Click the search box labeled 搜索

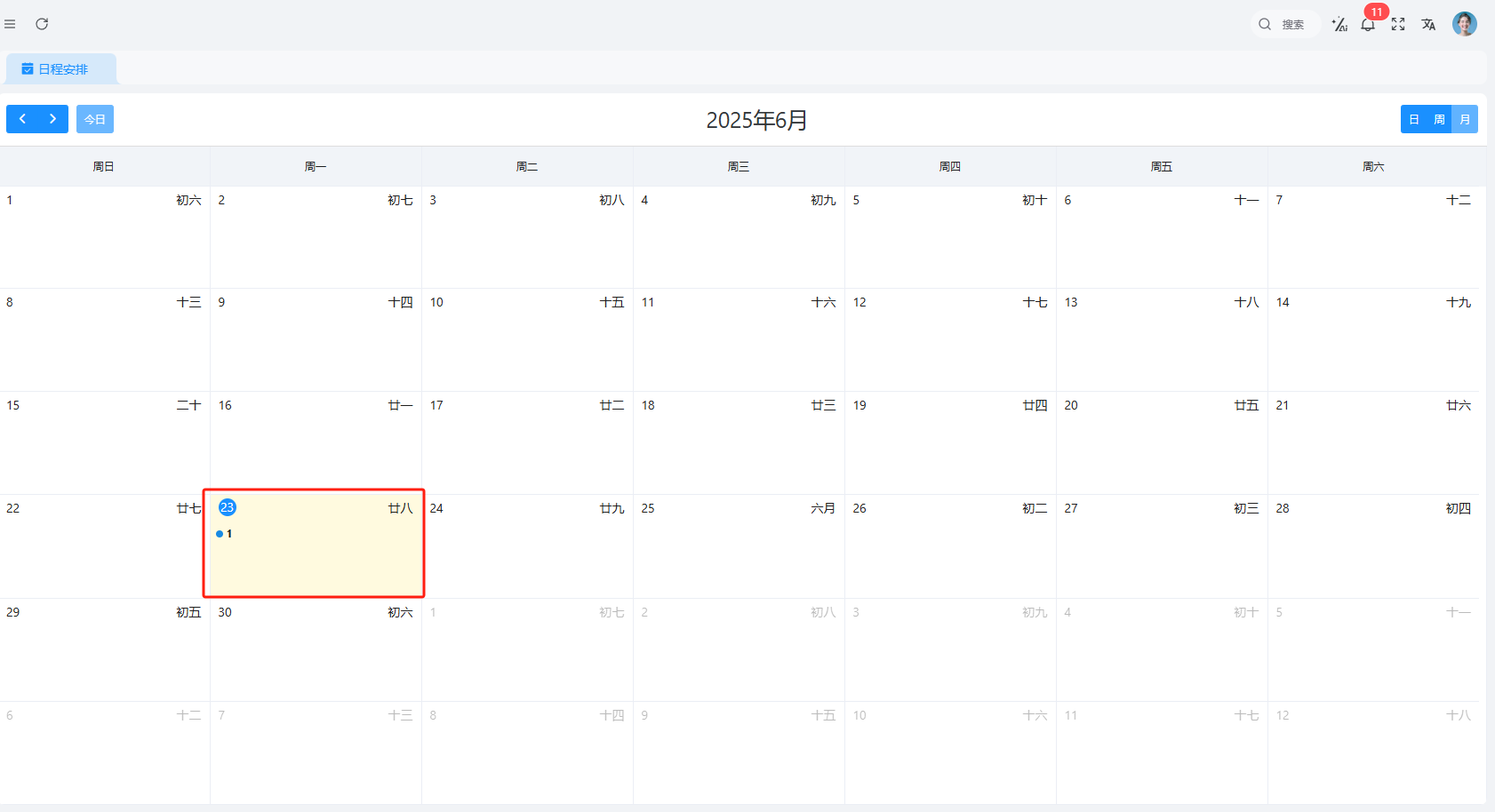[1285, 25]
